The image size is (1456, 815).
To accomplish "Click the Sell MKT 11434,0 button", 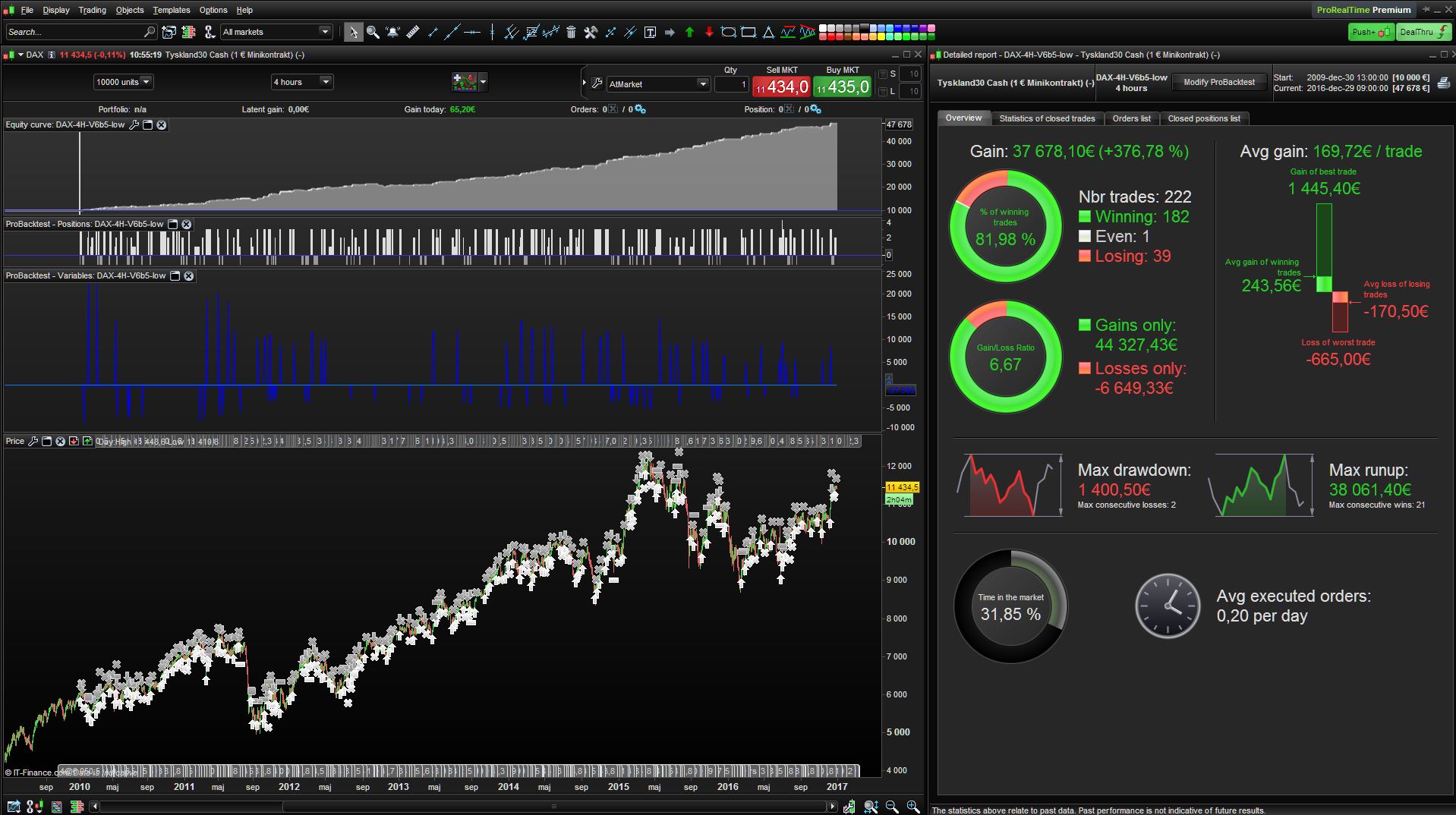I will [781, 87].
